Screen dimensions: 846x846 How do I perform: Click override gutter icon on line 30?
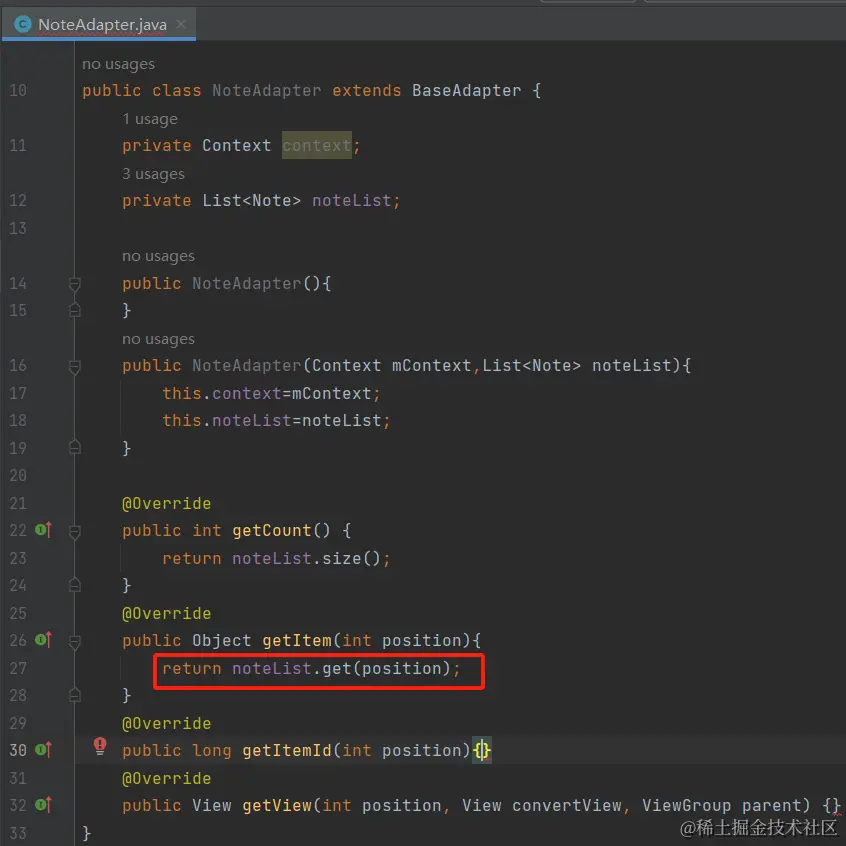pos(43,750)
